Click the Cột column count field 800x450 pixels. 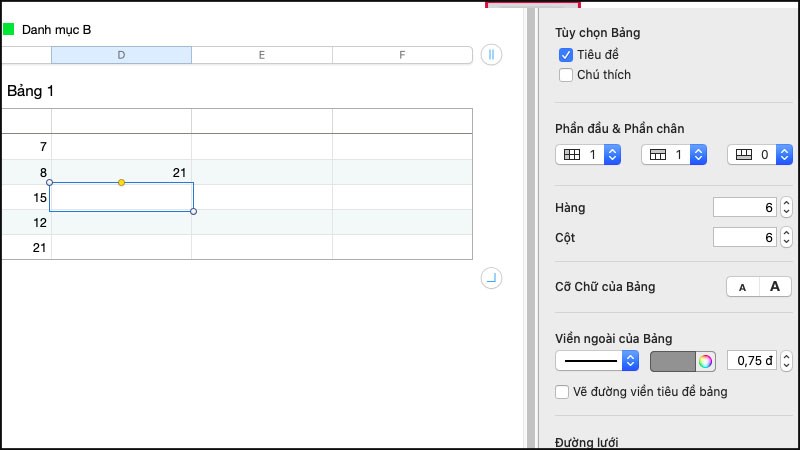pyautogui.click(x=744, y=238)
